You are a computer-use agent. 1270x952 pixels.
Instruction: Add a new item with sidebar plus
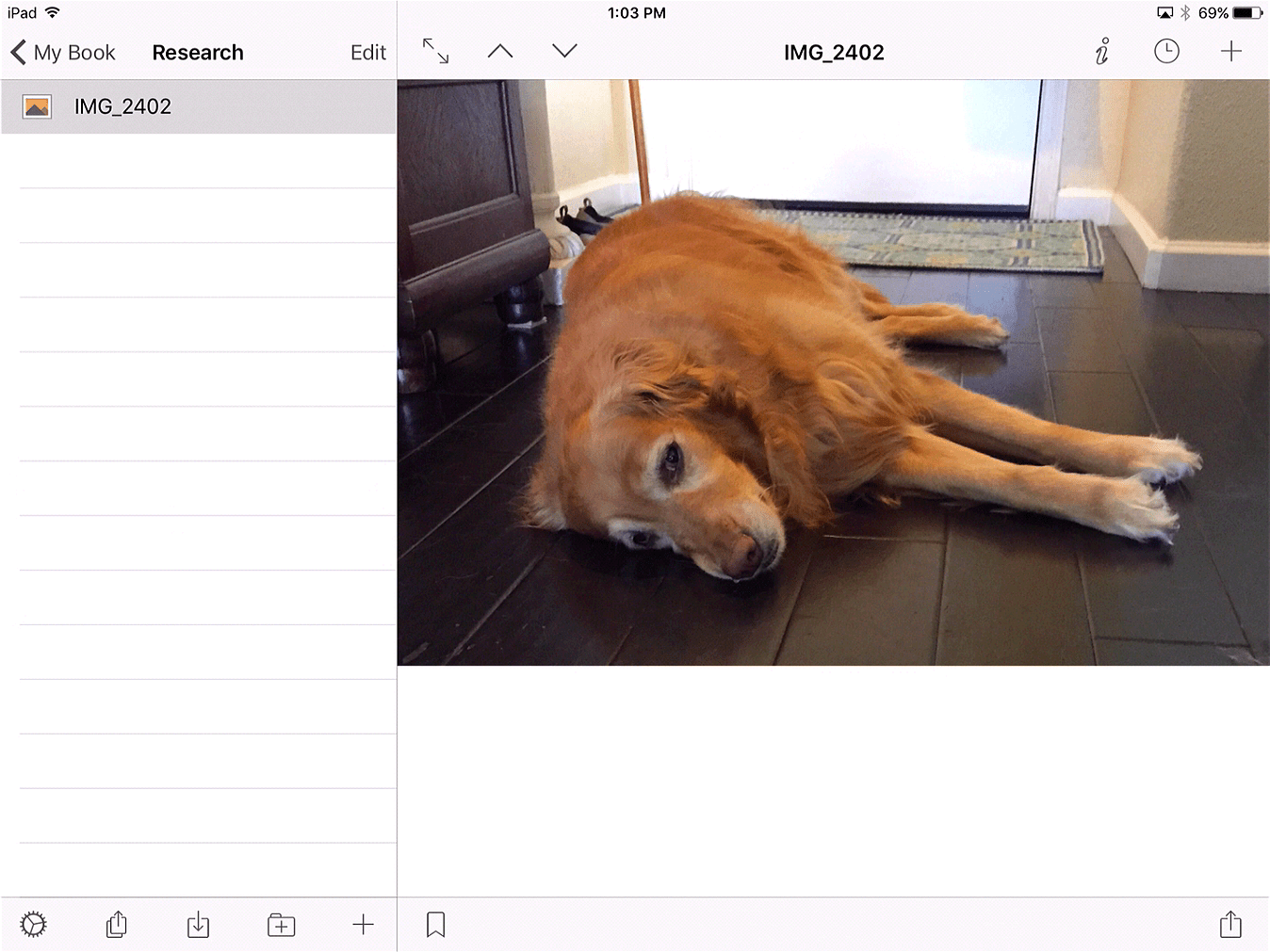pyautogui.click(x=363, y=925)
